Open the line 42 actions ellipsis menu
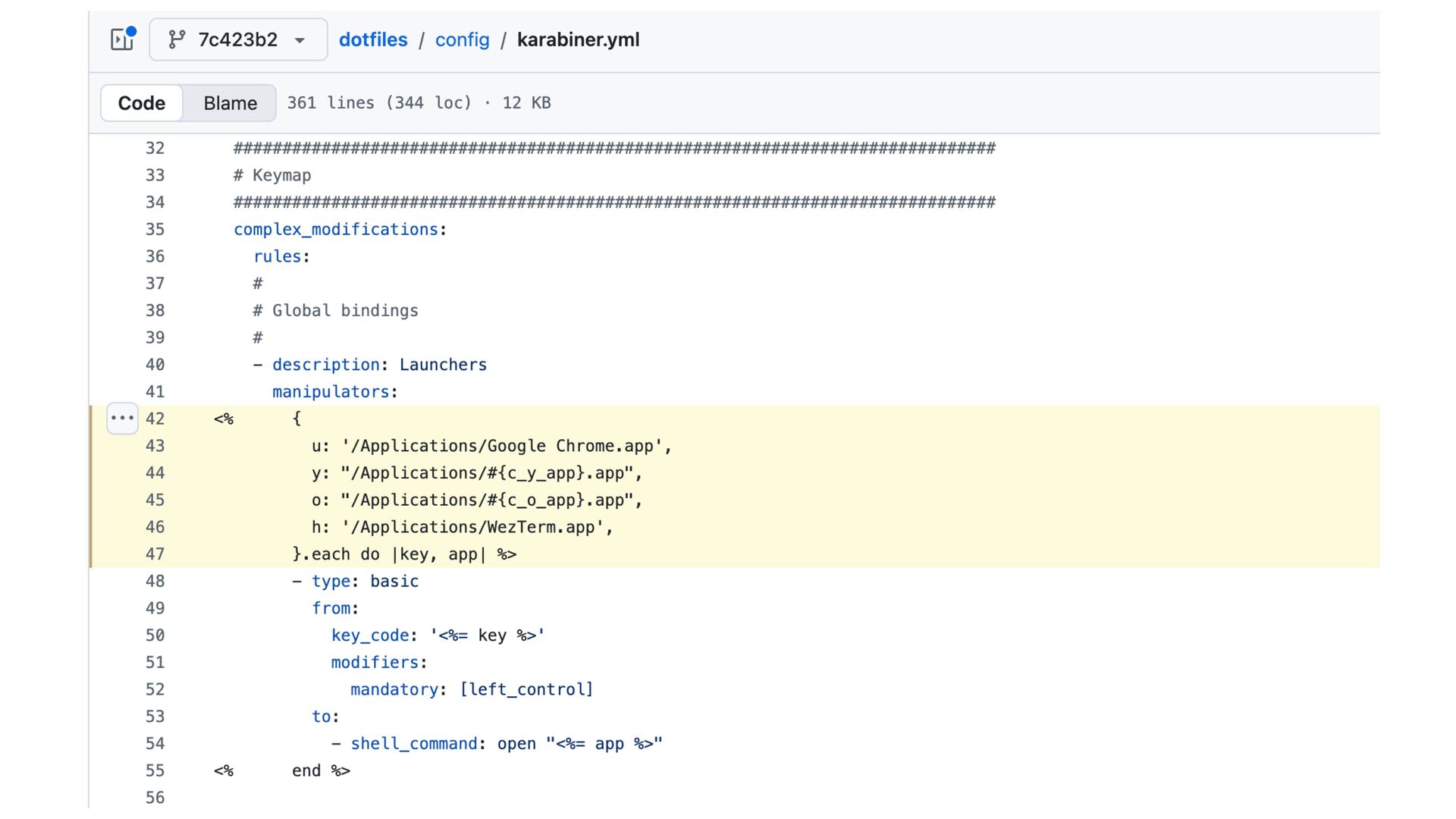Viewport: 1456px width, 819px height. coord(122,418)
